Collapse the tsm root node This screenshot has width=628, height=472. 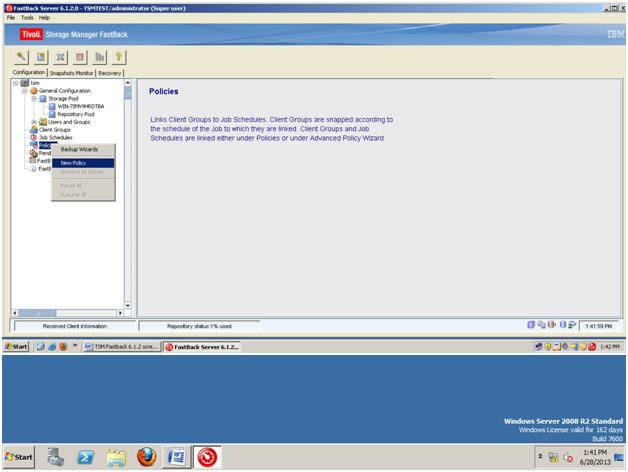(x=15, y=83)
